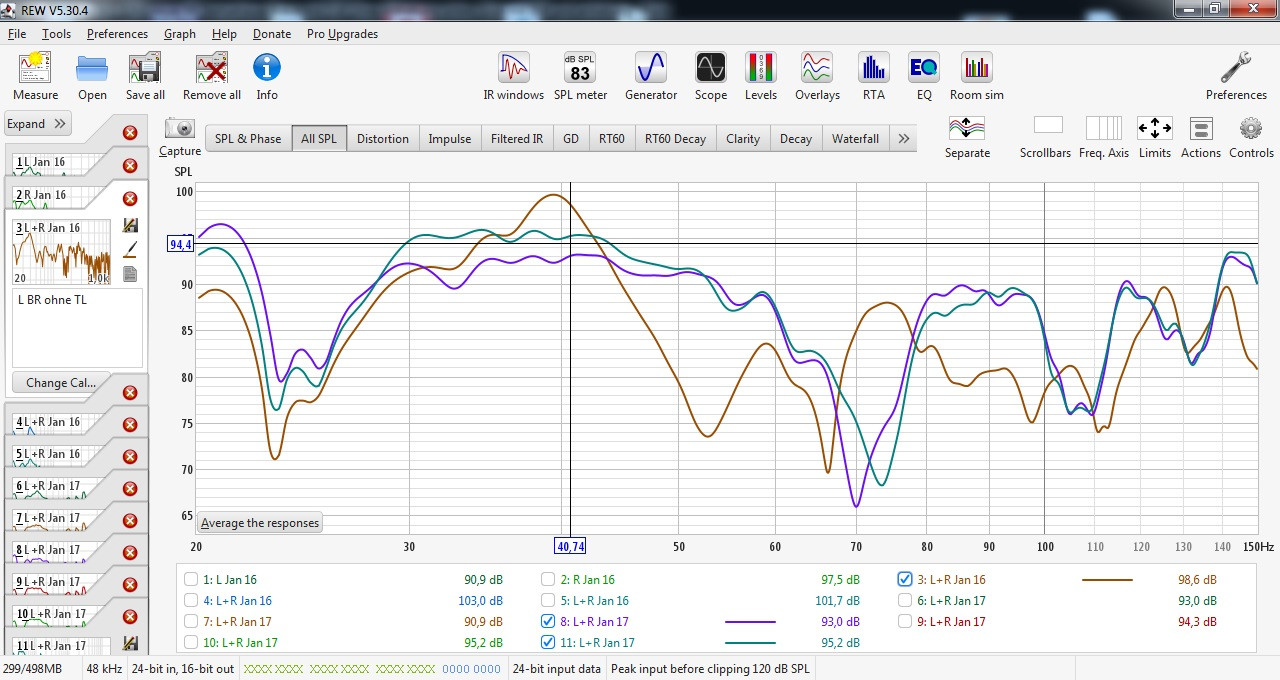Start a new measurement with Measure
This screenshot has width=1280, height=680.
pos(35,76)
